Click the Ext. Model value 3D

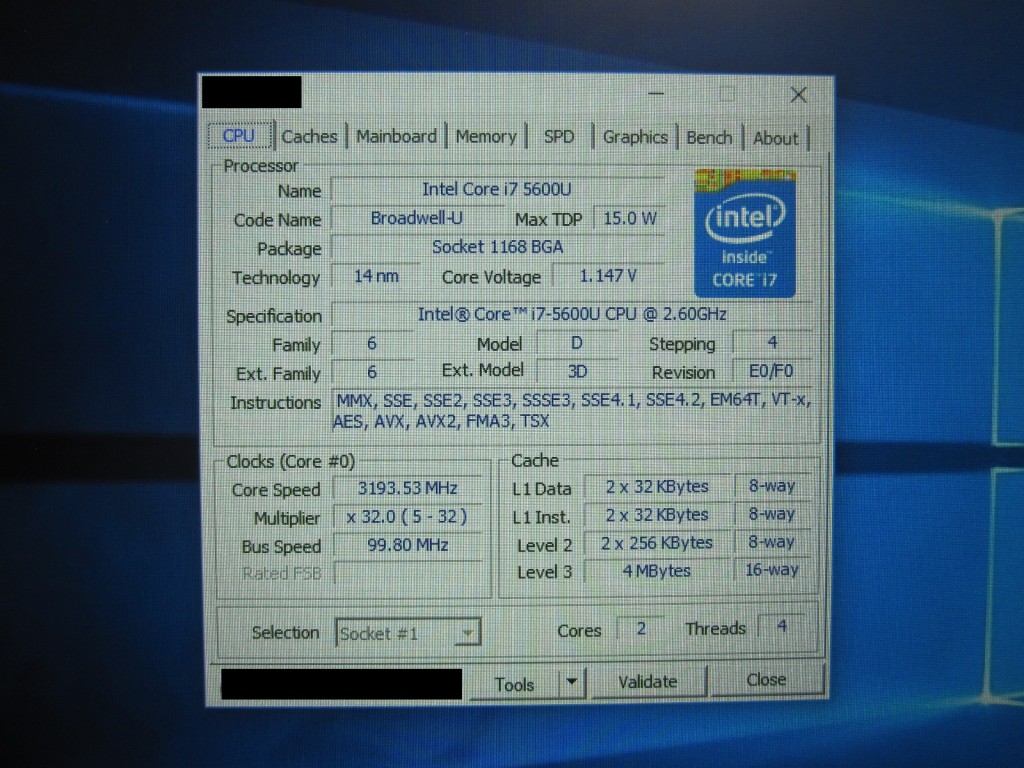577,371
